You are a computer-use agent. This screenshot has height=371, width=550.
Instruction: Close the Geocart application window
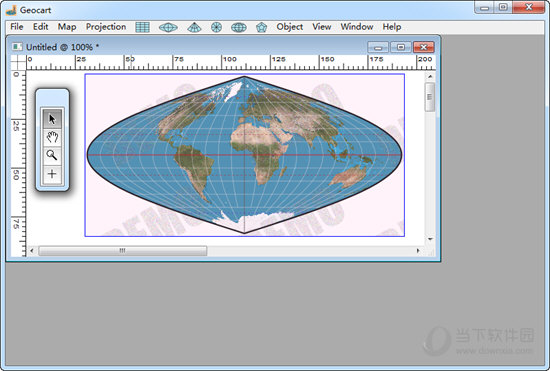tap(529, 7)
